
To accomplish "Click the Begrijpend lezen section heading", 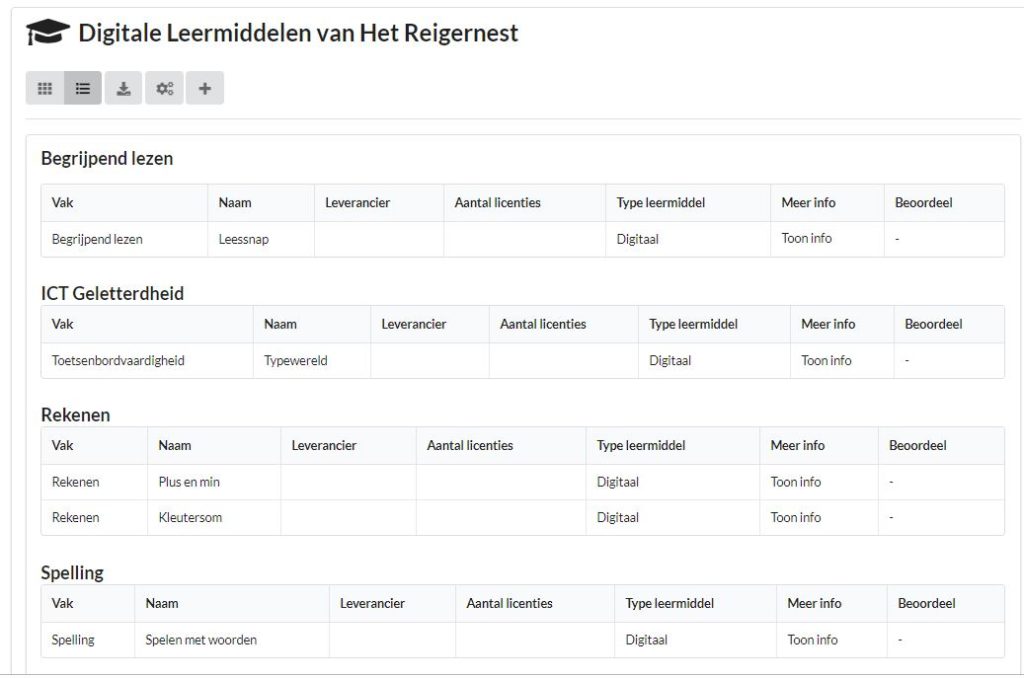I will [x=107, y=159].
